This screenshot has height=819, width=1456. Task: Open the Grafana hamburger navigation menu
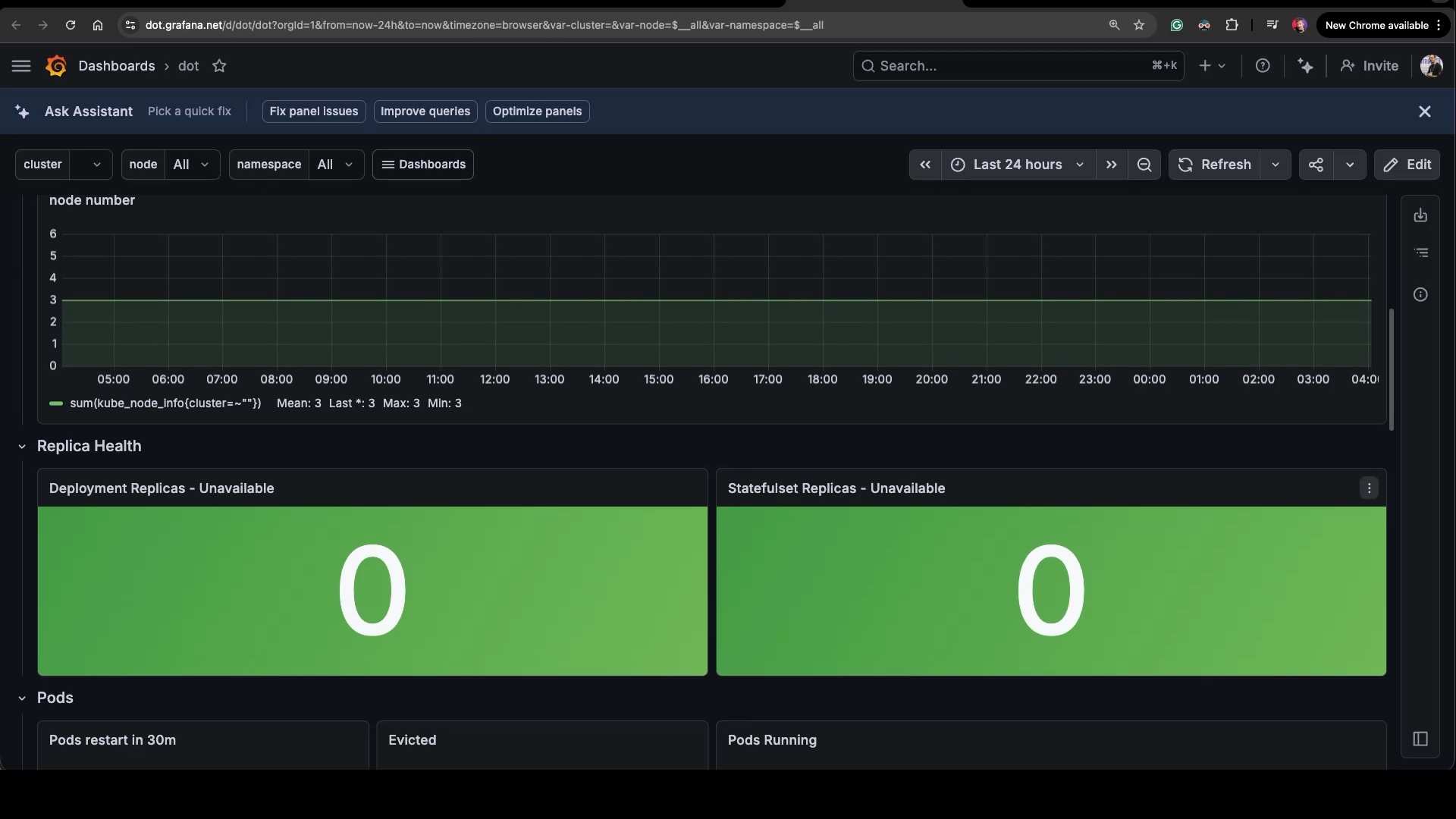coord(21,66)
